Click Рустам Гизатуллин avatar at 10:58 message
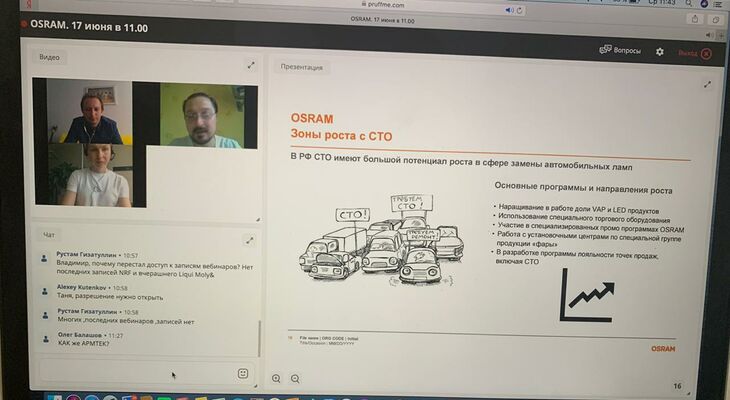 [x=45, y=316]
